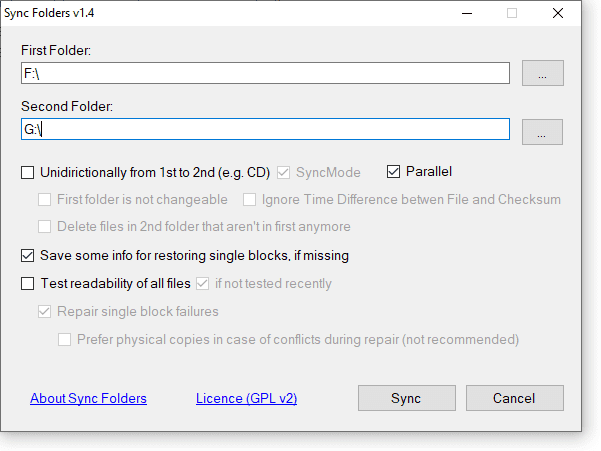Toggle the if not tested recently checkbox
The image size is (601, 451).
[x=202, y=283]
